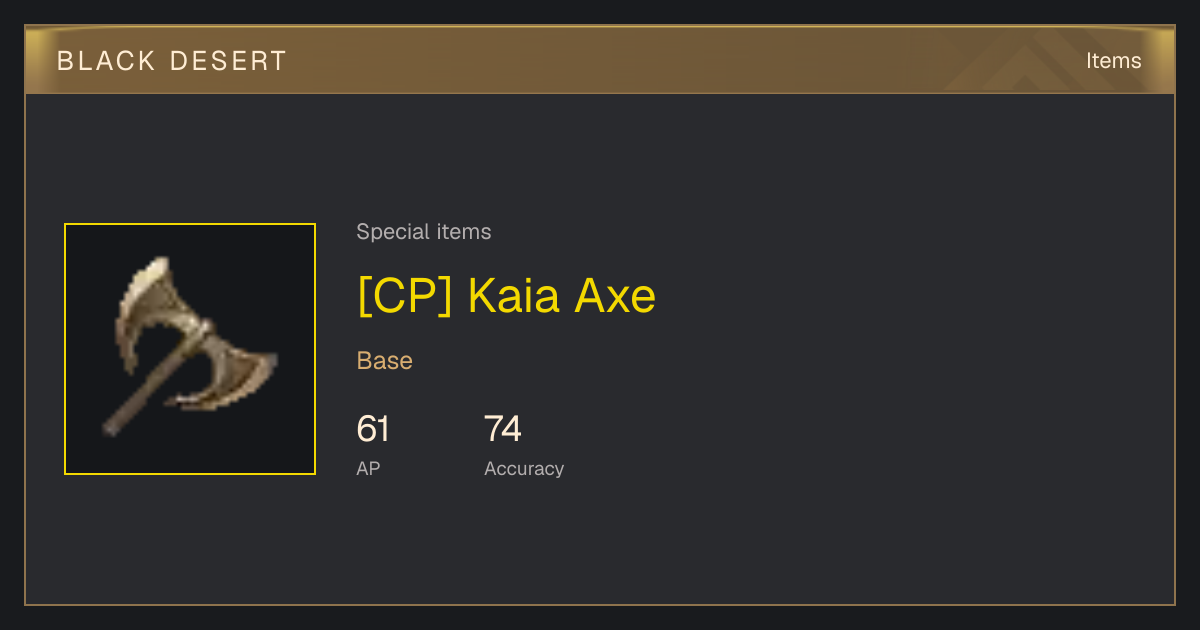
Task: Click the [CP] Kaia Axe item name
Action: point(506,295)
